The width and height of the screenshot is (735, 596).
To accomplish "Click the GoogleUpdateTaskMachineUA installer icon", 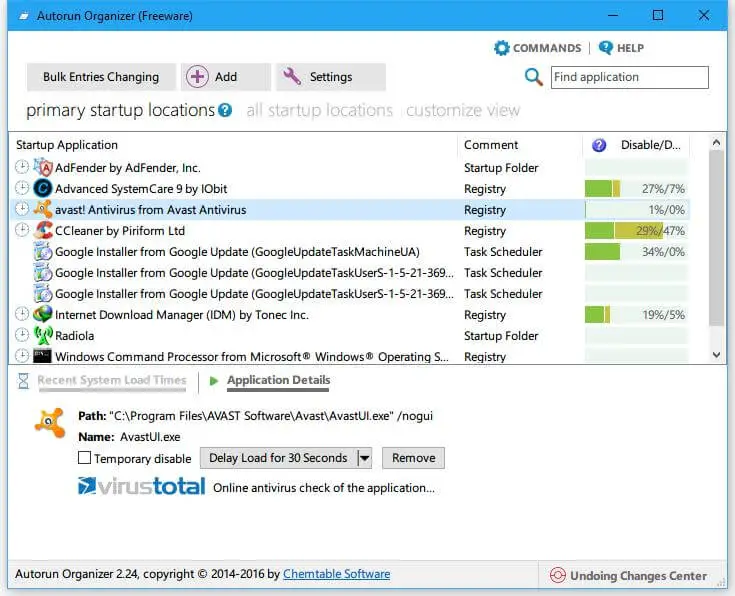I will (x=43, y=251).
